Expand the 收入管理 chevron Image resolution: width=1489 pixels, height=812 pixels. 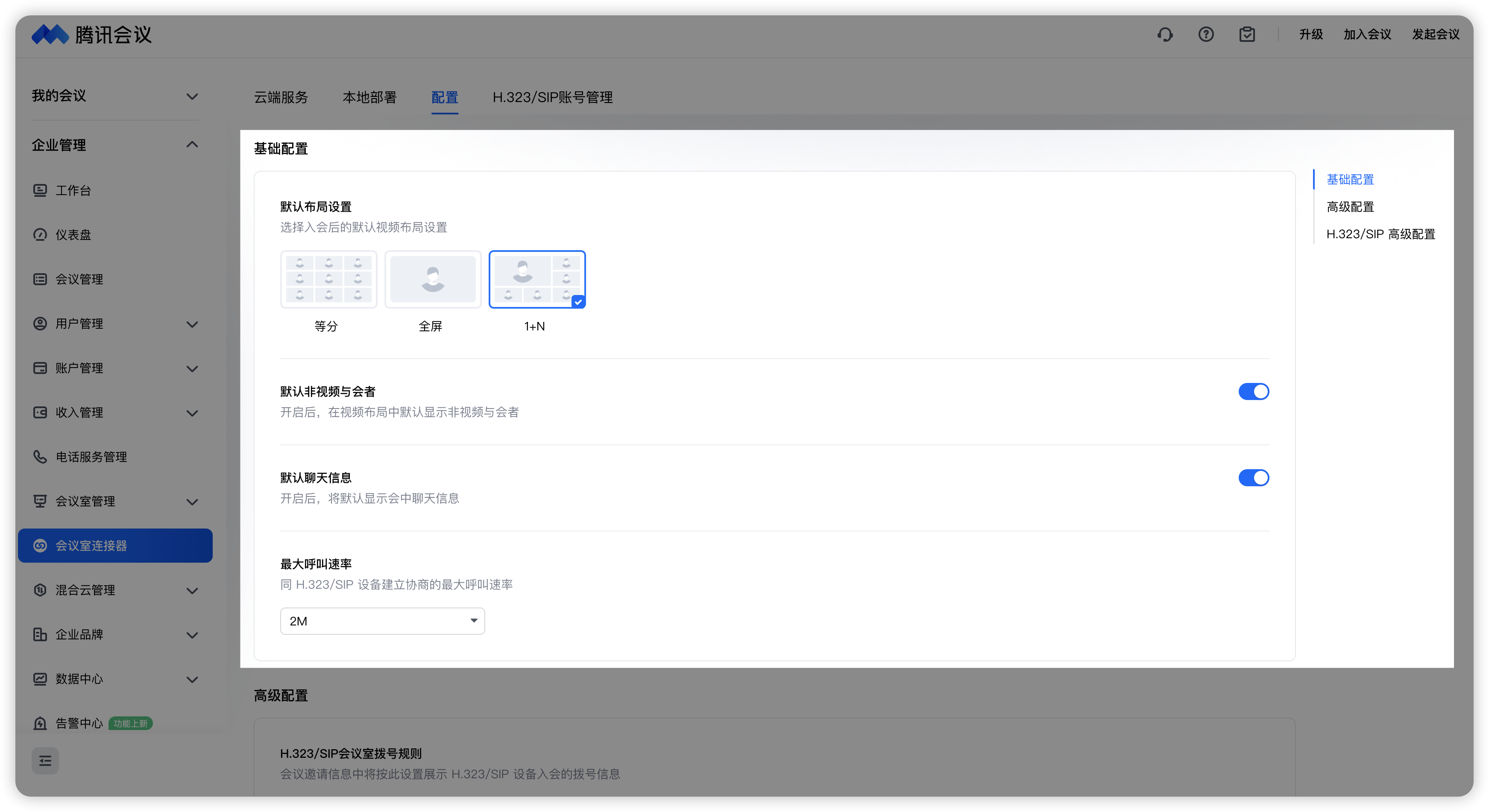tap(193, 413)
